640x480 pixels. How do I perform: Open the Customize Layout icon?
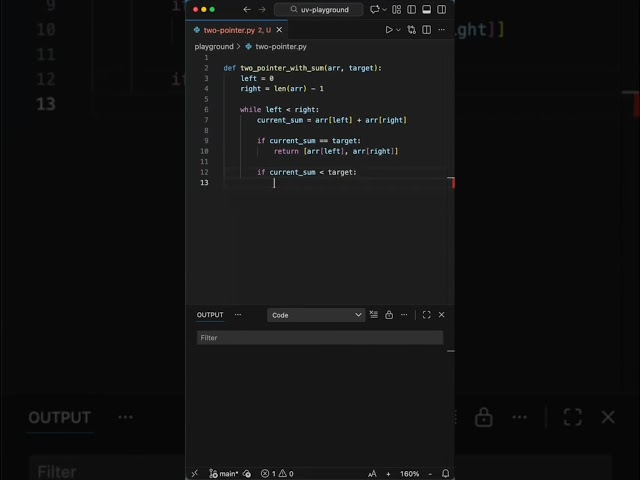[396, 9]
